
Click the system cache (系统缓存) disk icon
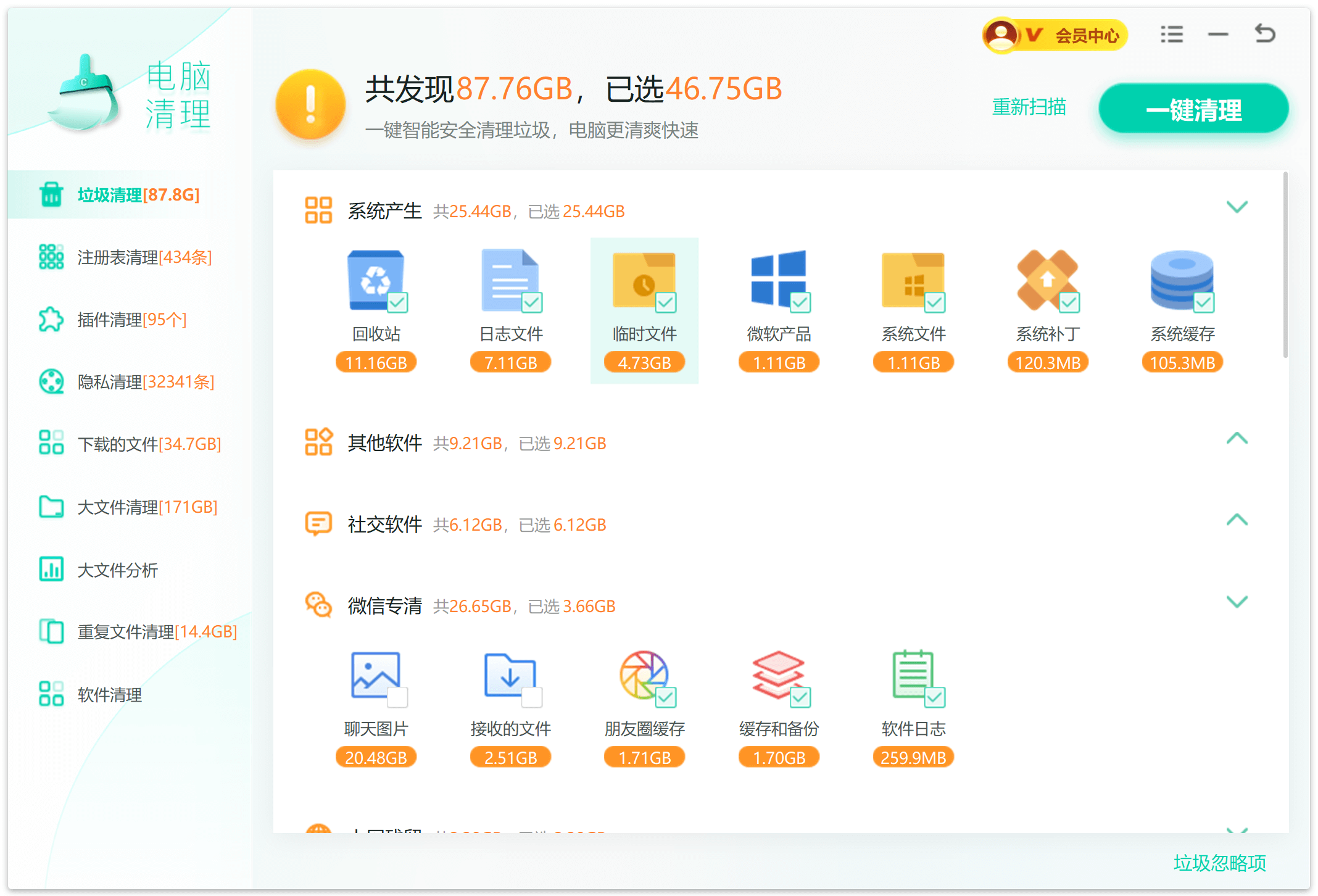pyautogui.click(x=1182, y=280)
